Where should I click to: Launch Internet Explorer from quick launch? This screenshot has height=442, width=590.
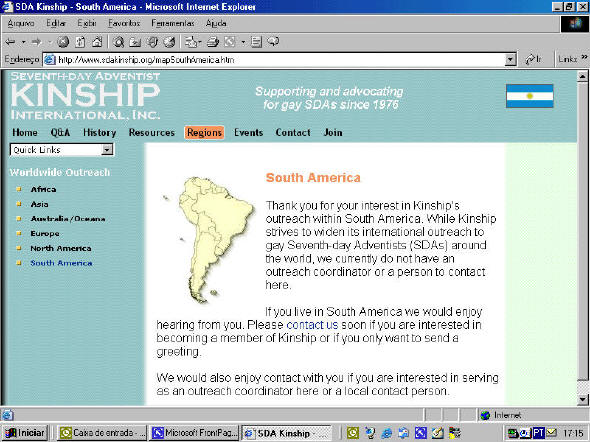pyautogui.click(x=387, y=433)
